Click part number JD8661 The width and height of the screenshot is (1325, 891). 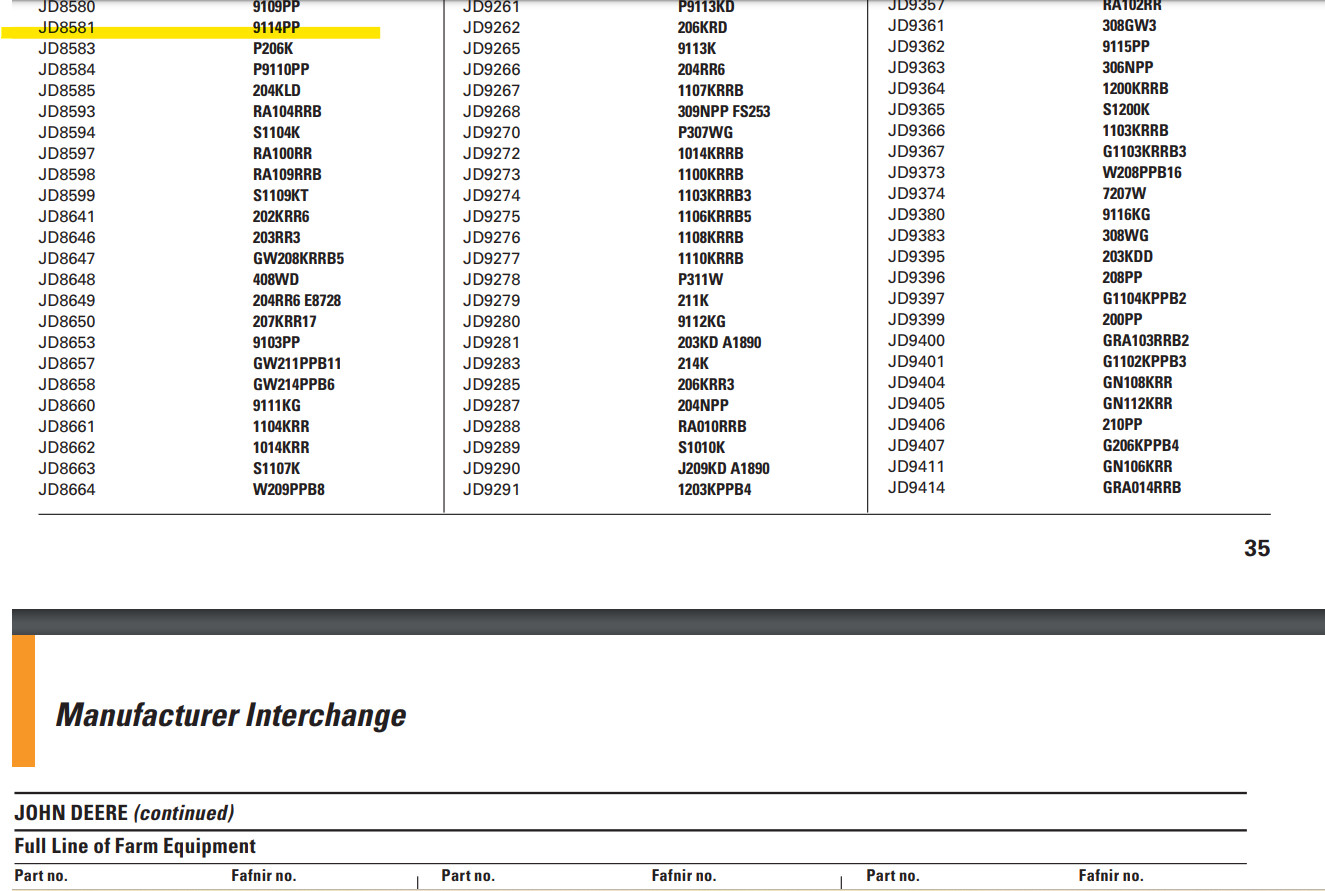67,427
